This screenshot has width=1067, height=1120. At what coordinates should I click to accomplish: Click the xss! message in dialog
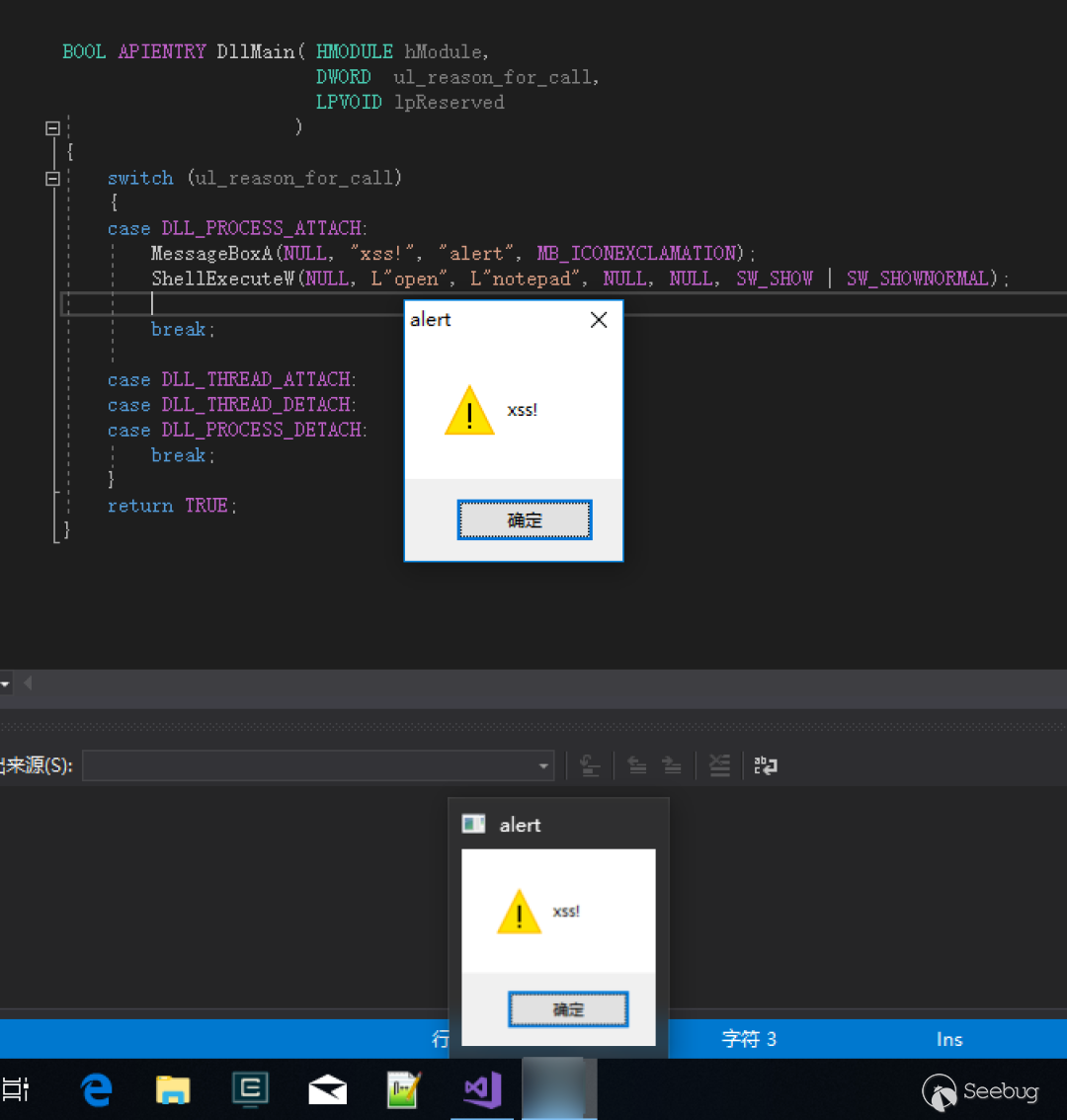[x=522, y=410]
